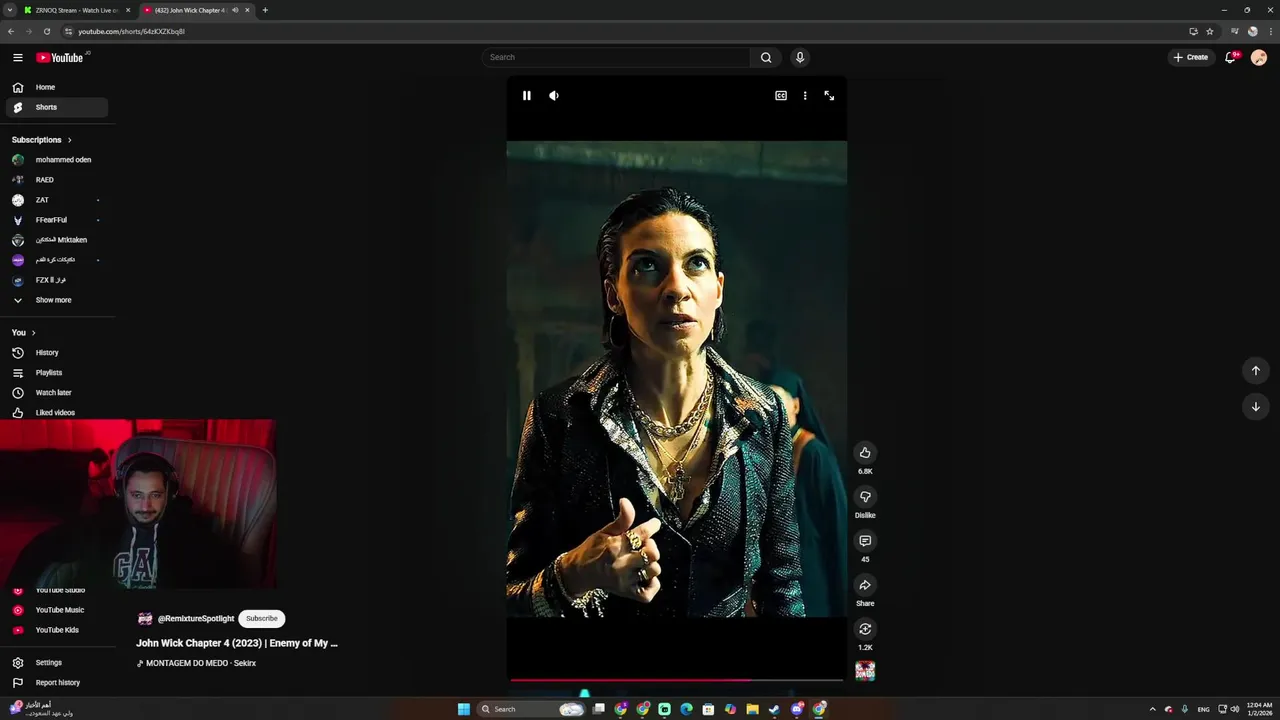Image resolution: width=1280 pixels, height=720 pixels.
Task: Open the tab search dropdown arrow
Action: [x=9, y=10]
